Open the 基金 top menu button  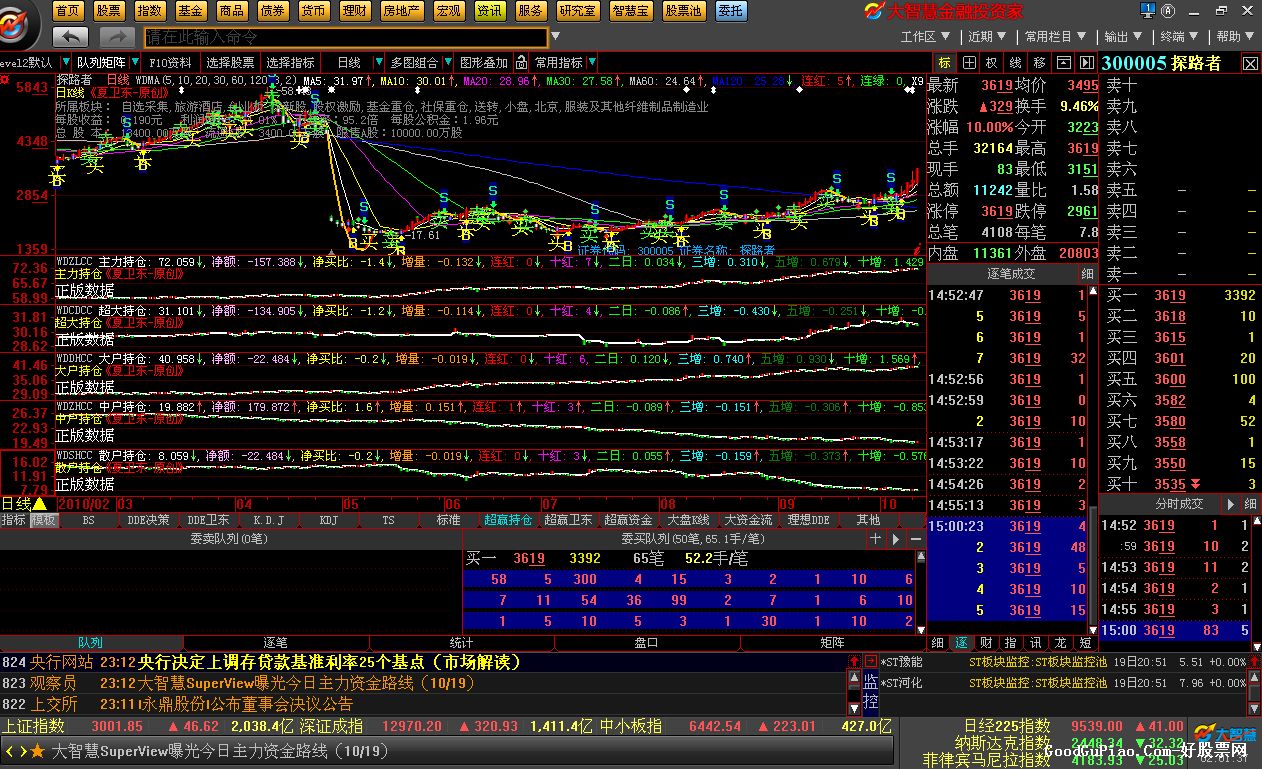(190, 10)
